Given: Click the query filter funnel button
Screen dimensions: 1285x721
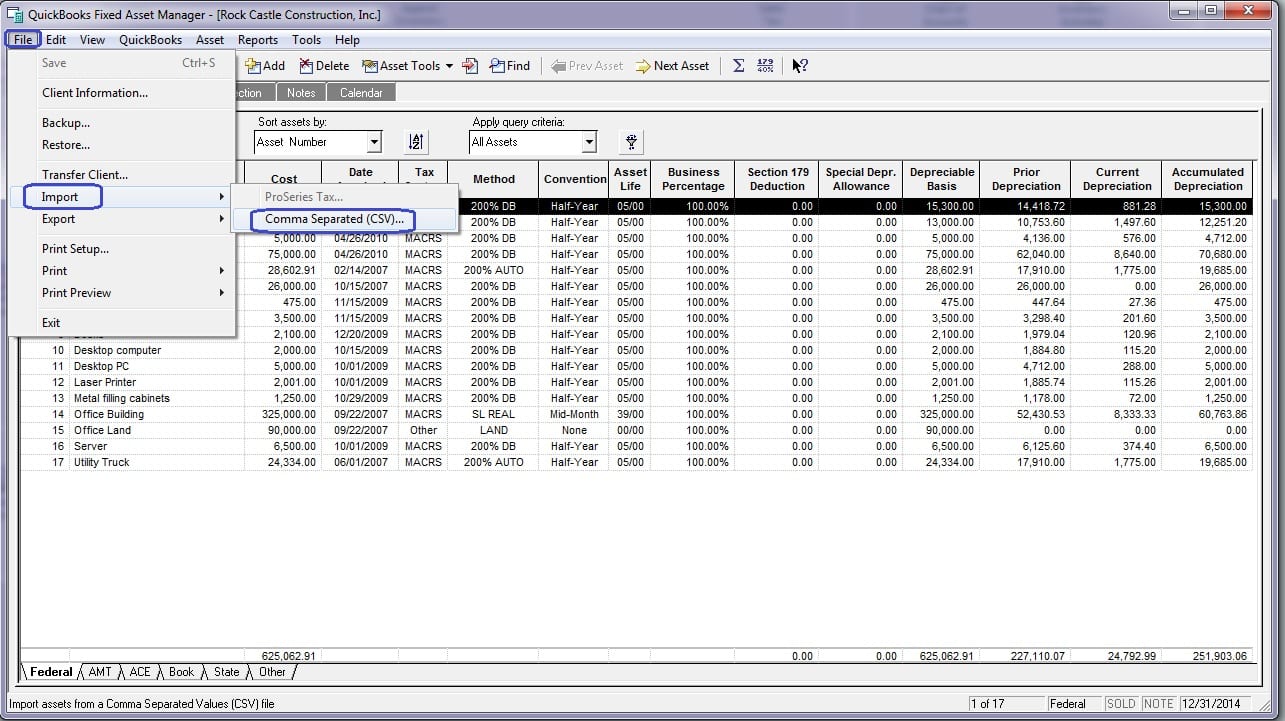Looking at the screenshot, I should tap(631, 142).
